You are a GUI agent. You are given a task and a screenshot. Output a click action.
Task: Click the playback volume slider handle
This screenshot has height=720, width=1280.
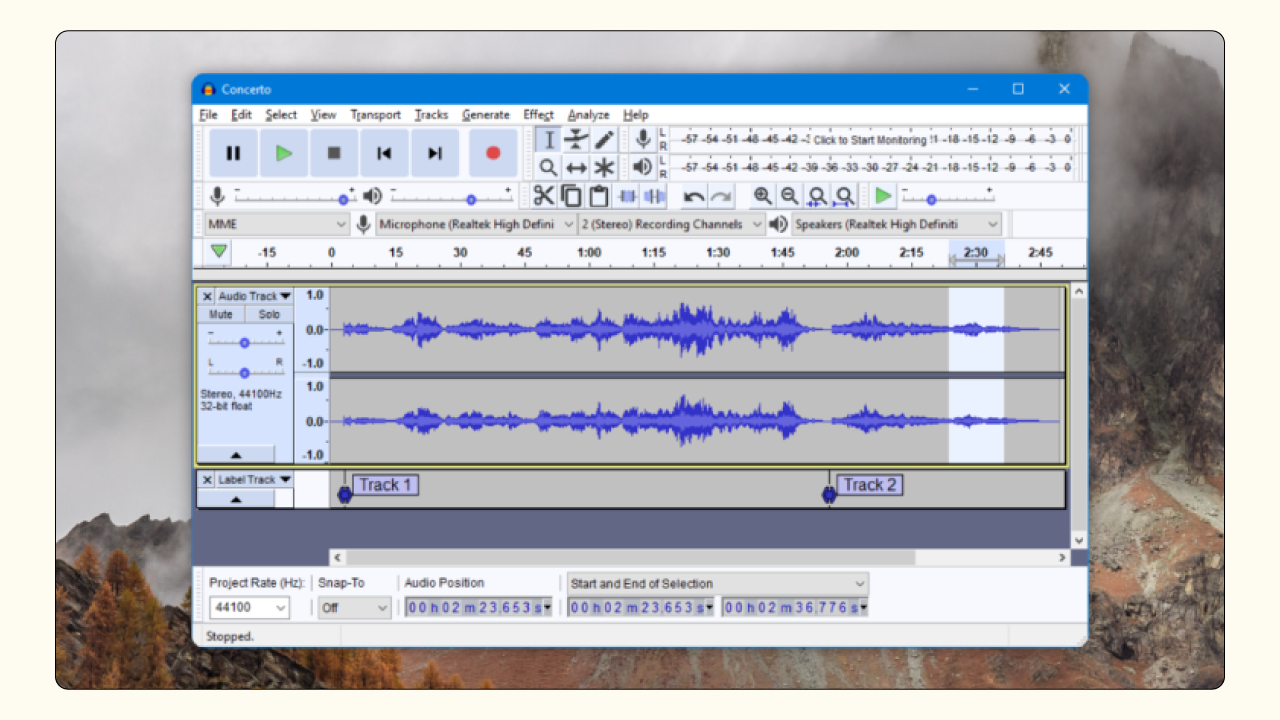(471, 199)
